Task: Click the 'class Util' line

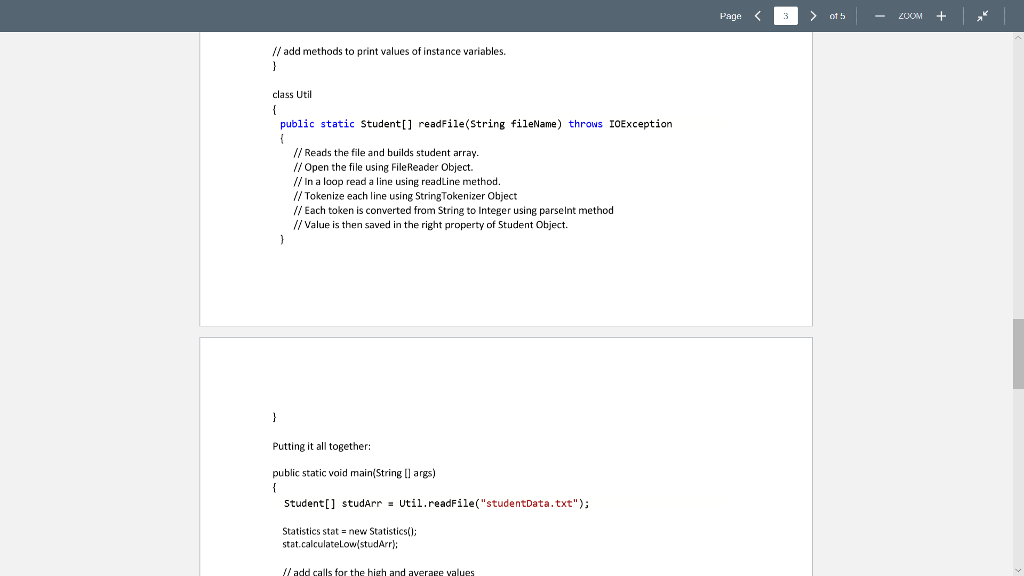Action: 292,95
